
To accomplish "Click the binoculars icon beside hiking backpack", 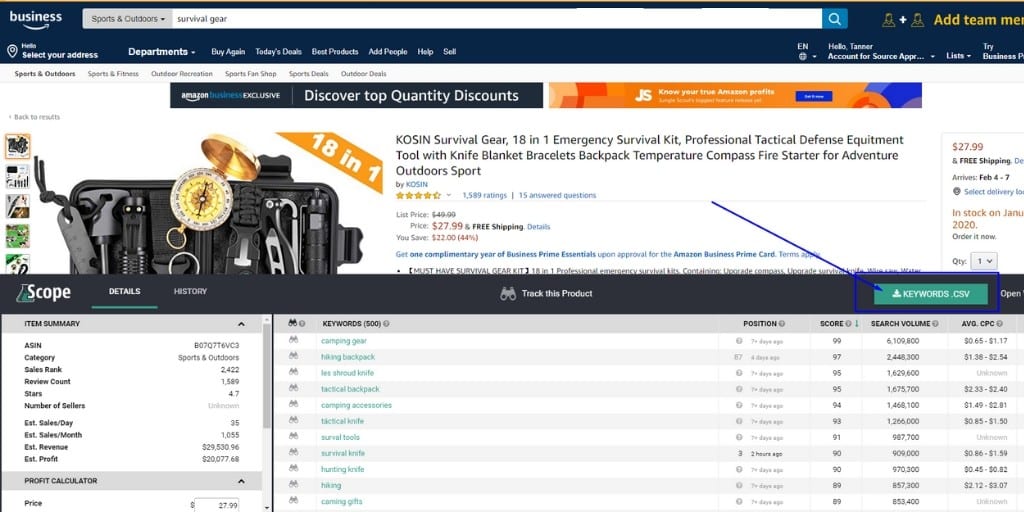I will 293,357.
